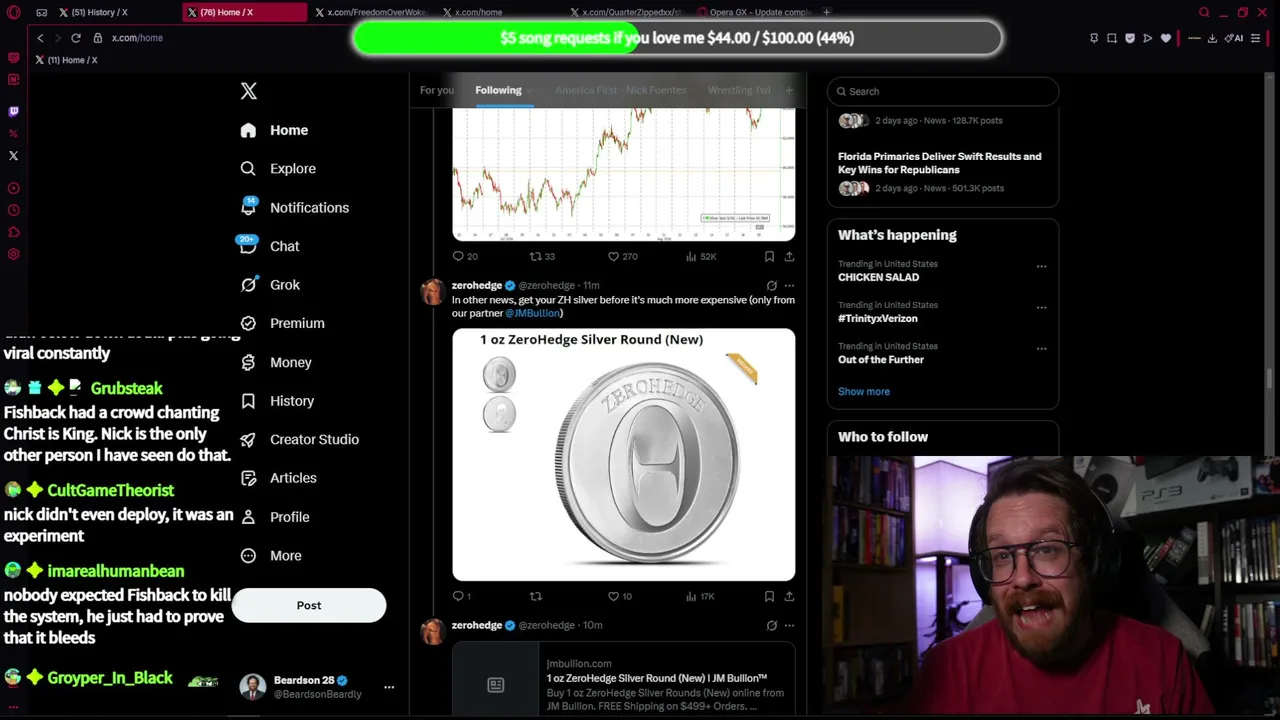Image resolution: width=1280 pixels, height=720 pixels.
Task: Open the Opera GX menu logo
Action: click(13, 13)
